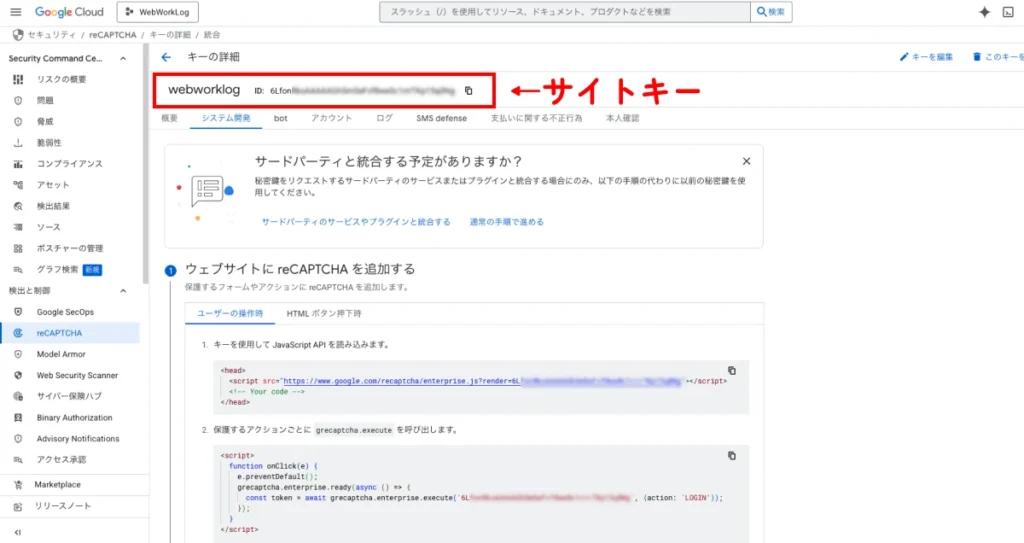
Task: Click the キーを編集 button
Action: point(926,57)
